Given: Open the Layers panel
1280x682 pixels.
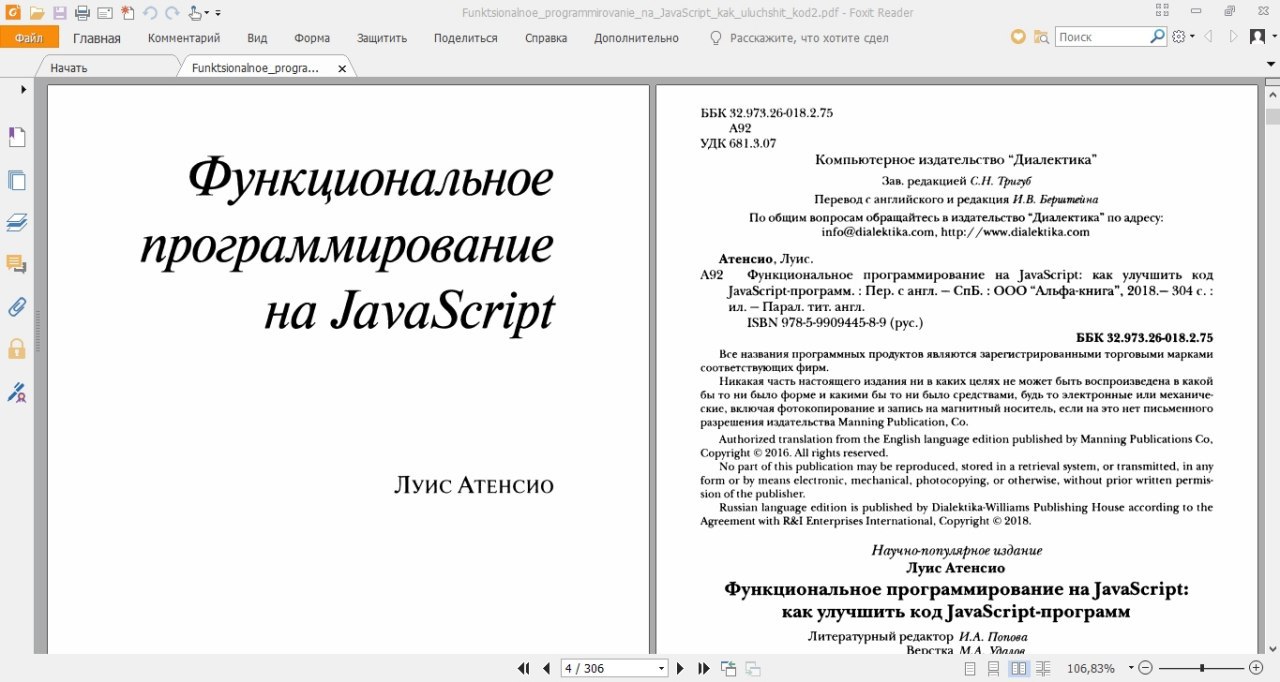Looking at the screenshot, I should pos(17,222).
